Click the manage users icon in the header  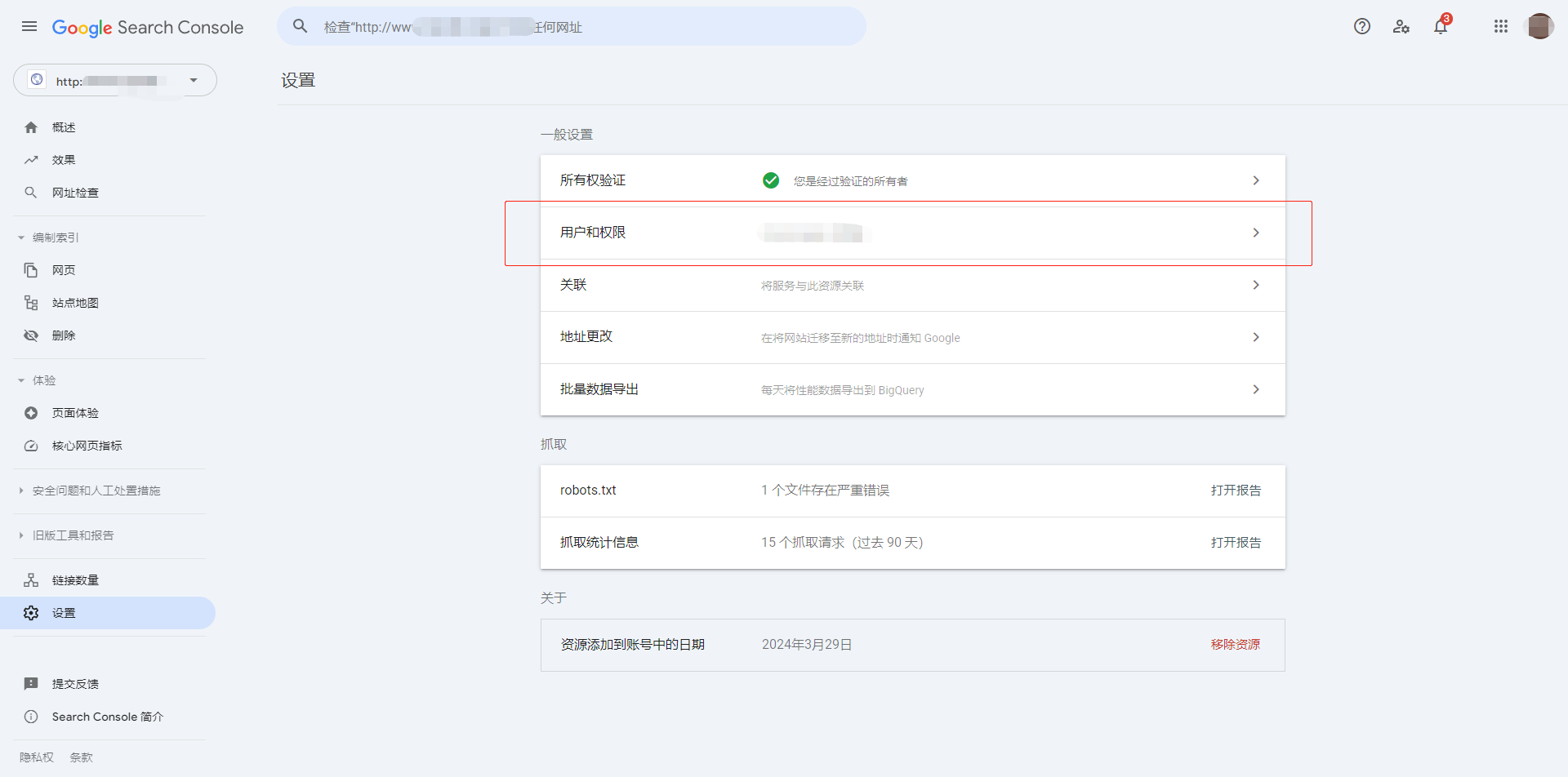[1401, 27]
